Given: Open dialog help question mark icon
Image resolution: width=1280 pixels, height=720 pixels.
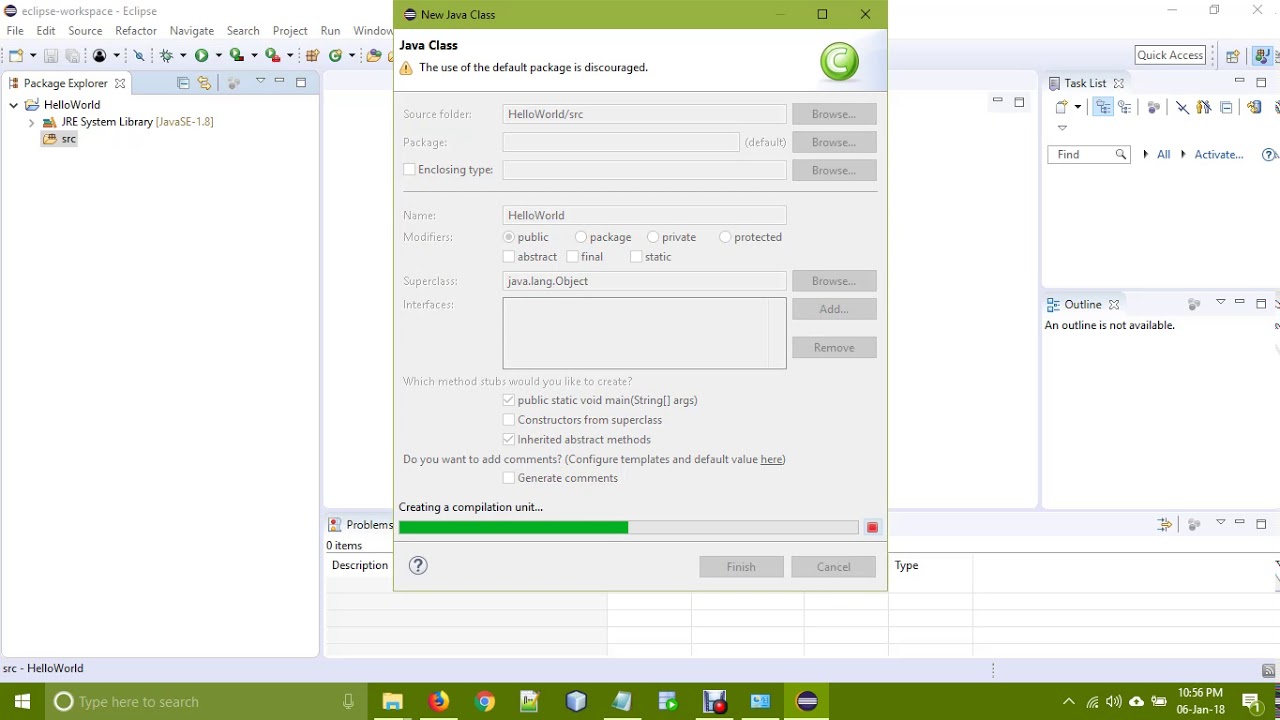Looking at the screenshot, I should tap(418, 566).
